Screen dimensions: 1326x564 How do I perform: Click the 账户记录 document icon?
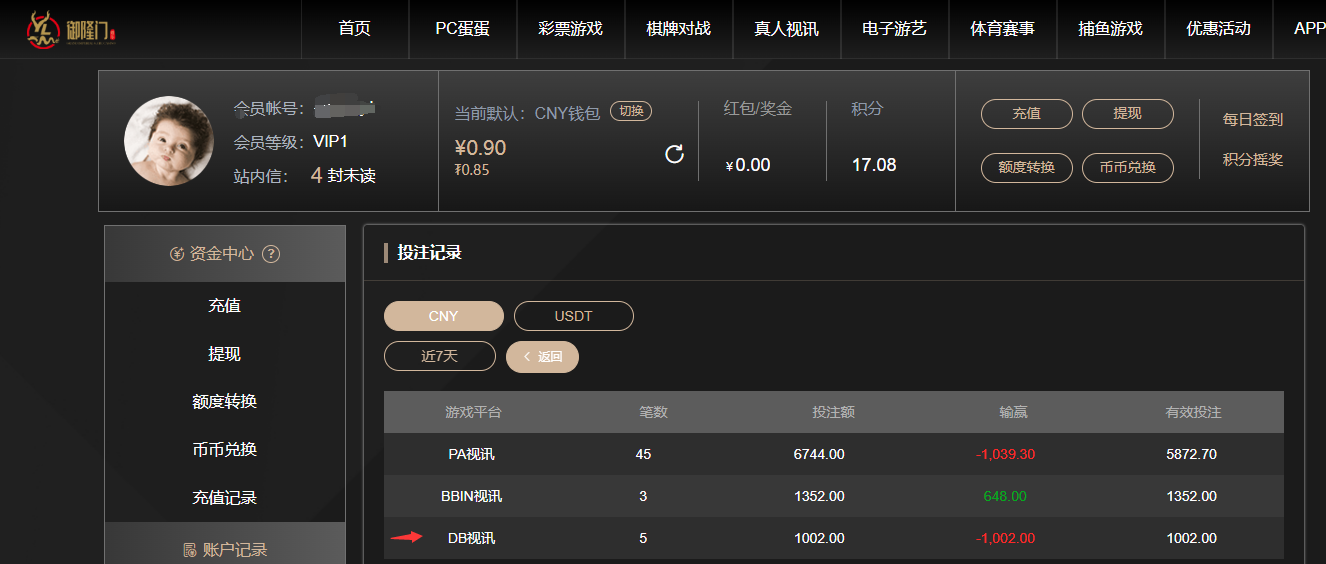tap(190, 550)
